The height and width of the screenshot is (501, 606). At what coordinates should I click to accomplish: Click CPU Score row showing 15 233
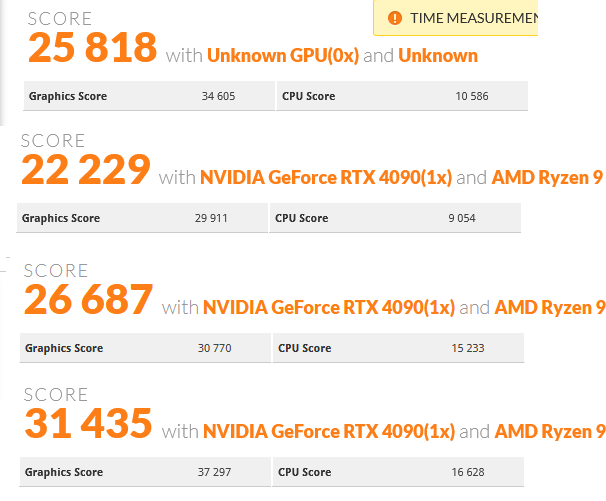click(398, 348)
